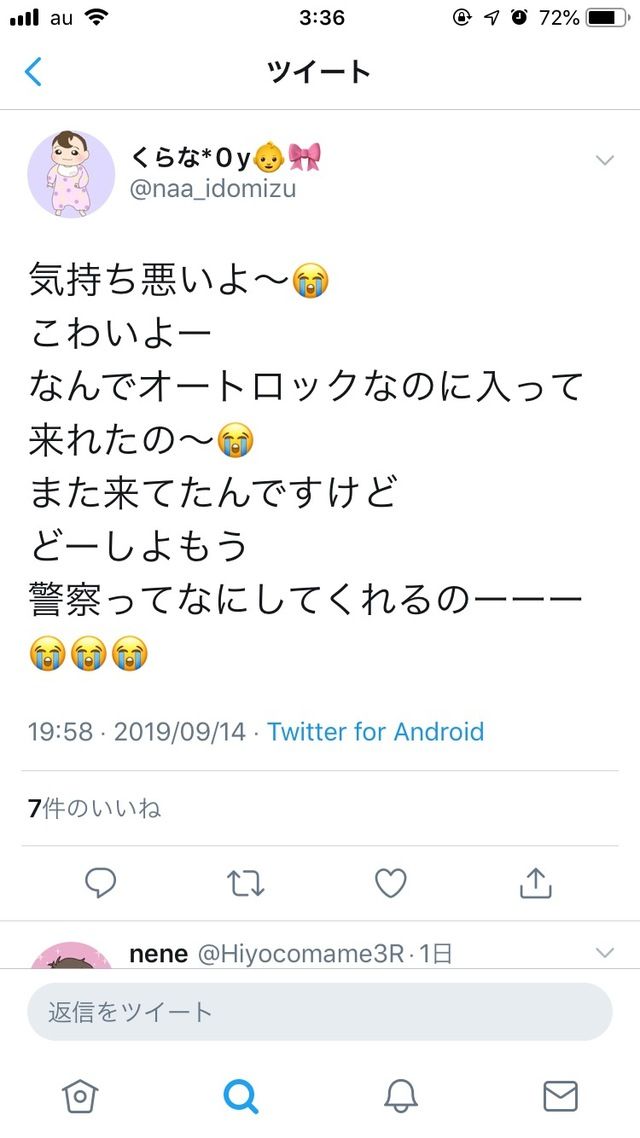The width and height of the screenshot is (640, 1138).
Task: Expand the tweet options chevron
Action: click(604, 160)
